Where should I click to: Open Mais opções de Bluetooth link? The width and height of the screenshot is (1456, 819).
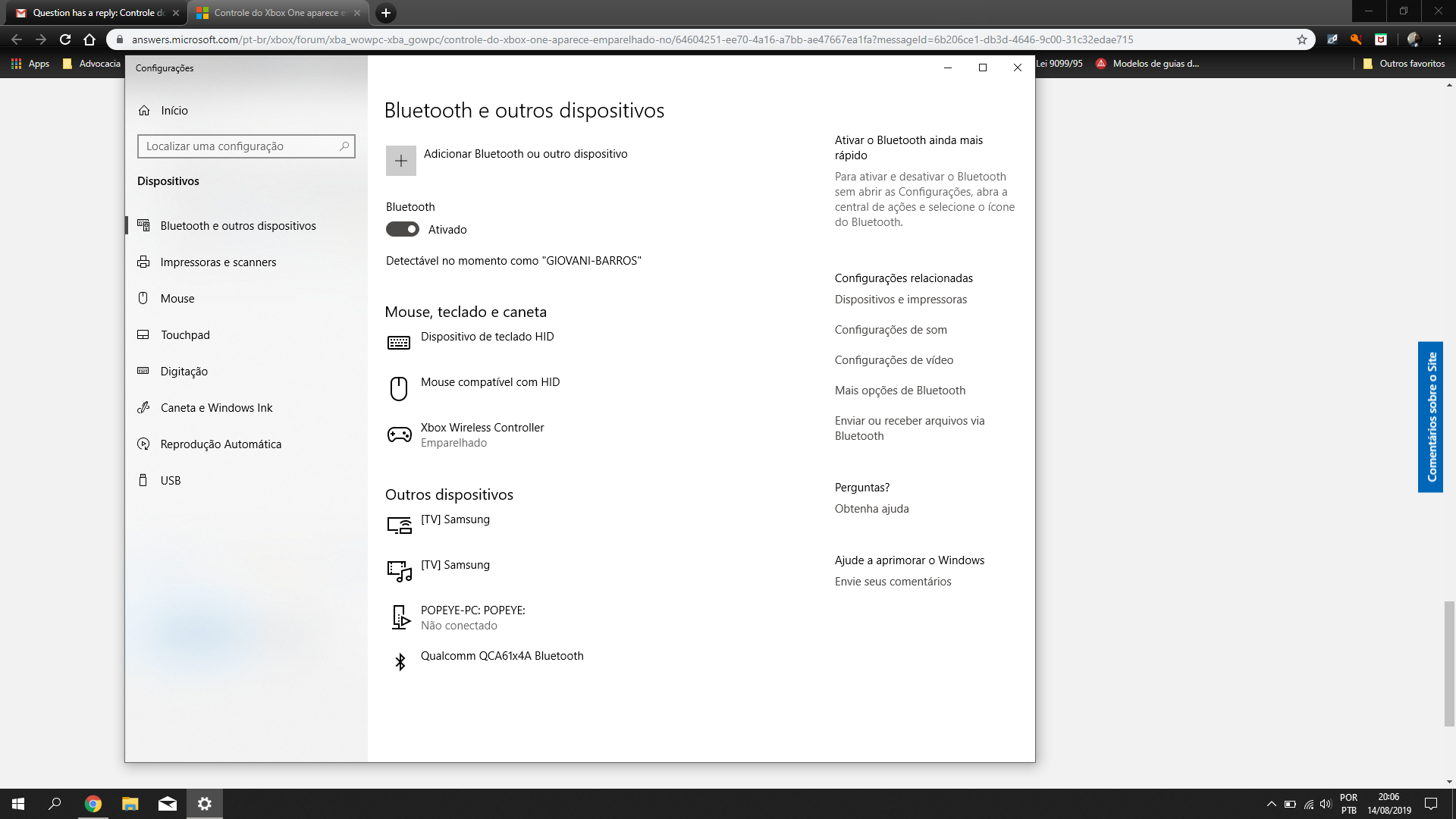click(900, 391)
